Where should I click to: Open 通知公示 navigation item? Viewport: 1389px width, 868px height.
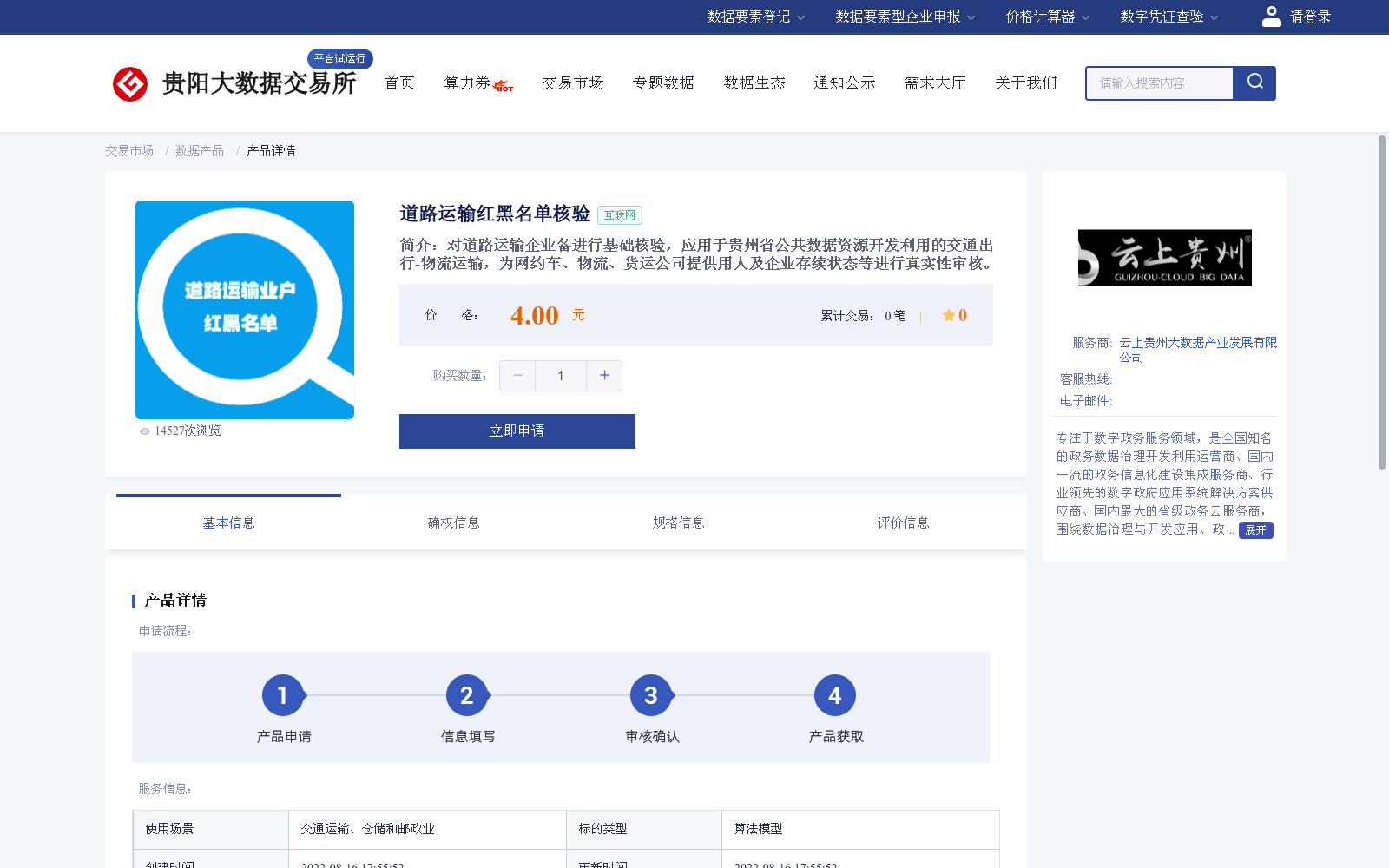pos(845,83)
